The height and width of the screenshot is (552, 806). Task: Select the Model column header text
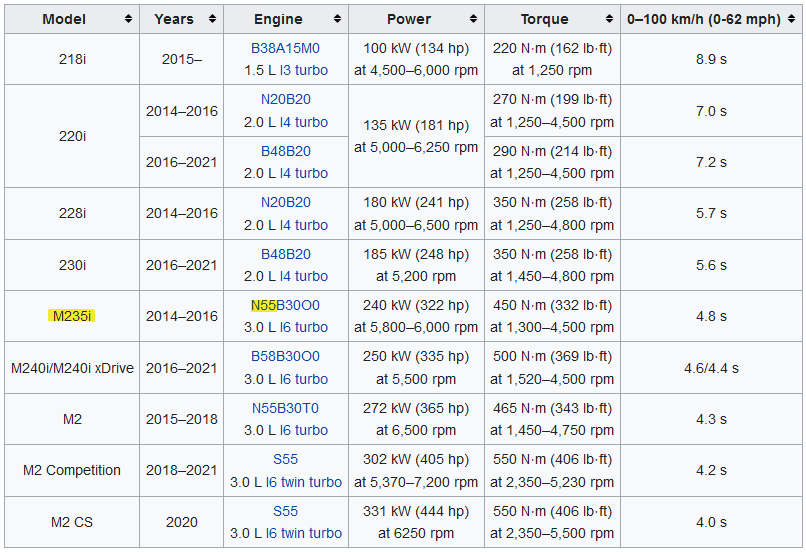click(64, 19)
